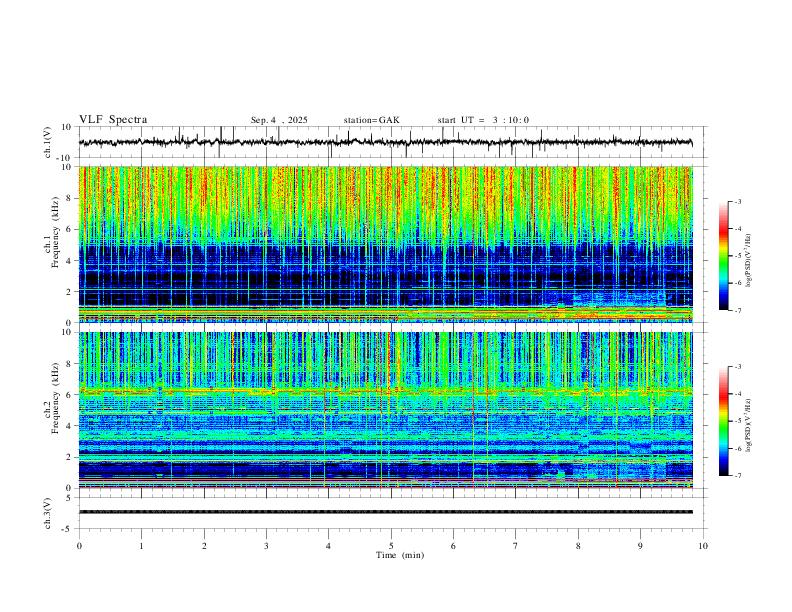Viewport: 792px width, 612px height.
Task: Click the time axis tick label '5'
Action: pyautogui.click(x=391, y=546)
